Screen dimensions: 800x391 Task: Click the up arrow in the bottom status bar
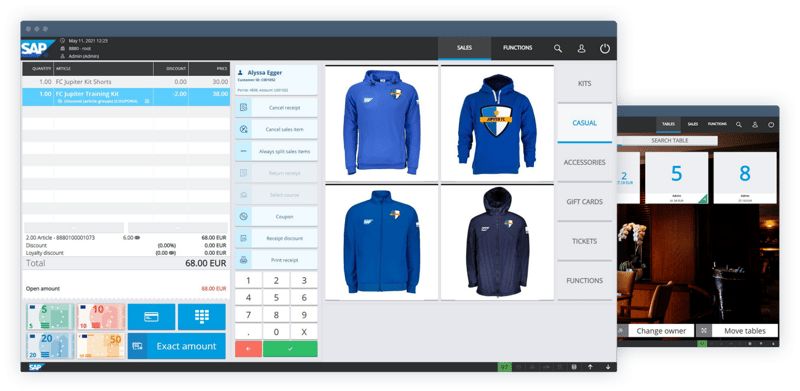(590, 367)
